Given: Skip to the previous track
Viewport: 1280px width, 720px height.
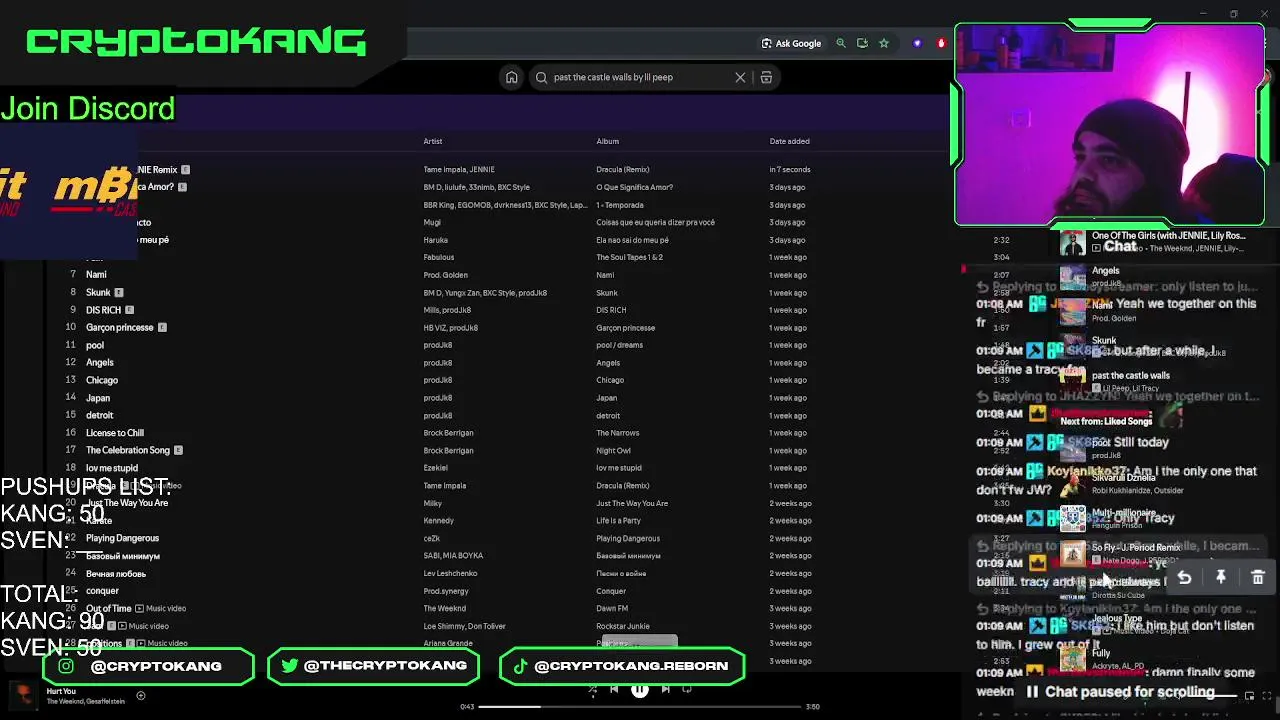Looking at the screenshot, I should 614,688.
